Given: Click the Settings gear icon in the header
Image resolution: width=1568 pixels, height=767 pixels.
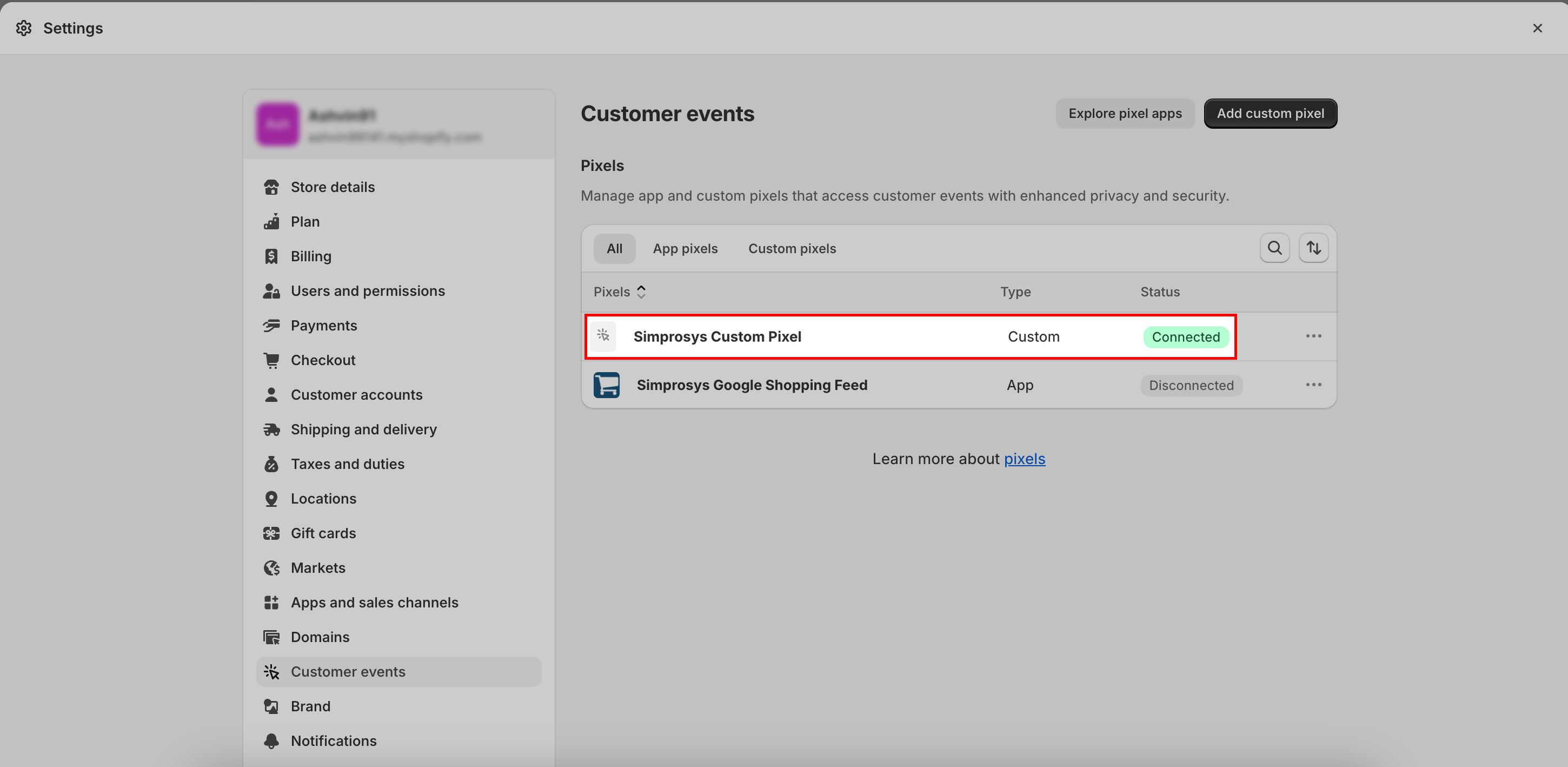Looking at the screenshot, I should pos(24,28).
